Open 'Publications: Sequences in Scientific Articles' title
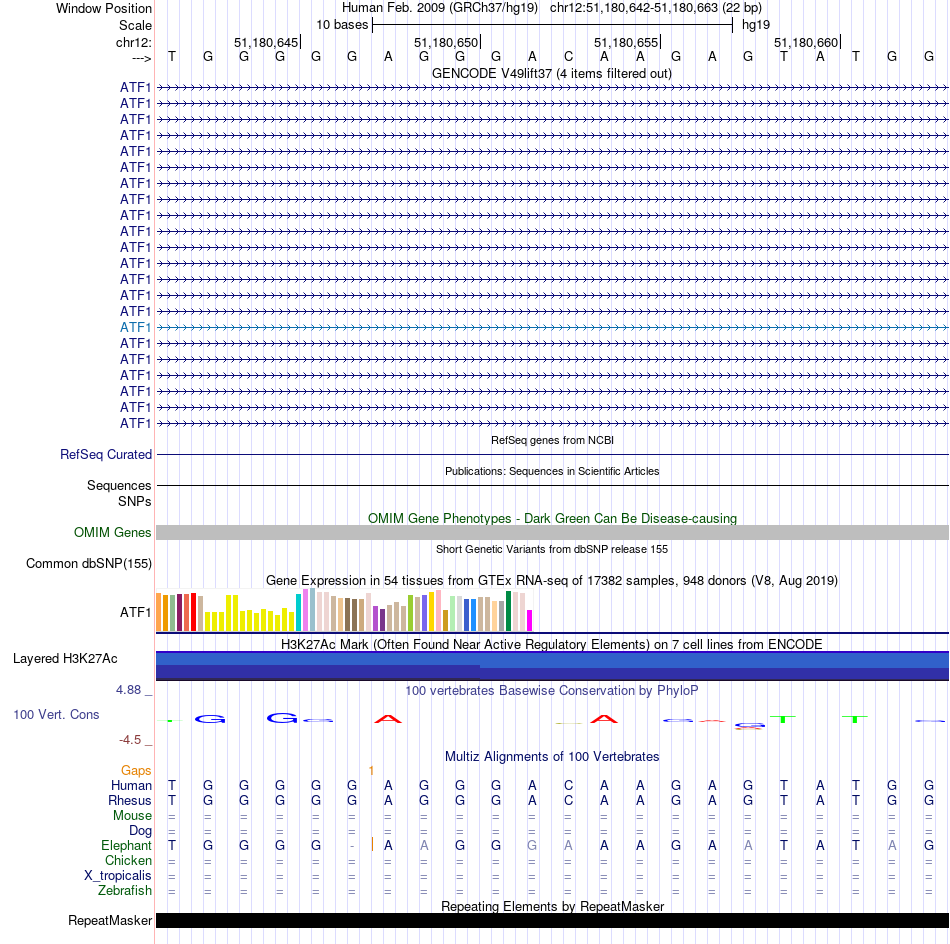 click(552, 471)
